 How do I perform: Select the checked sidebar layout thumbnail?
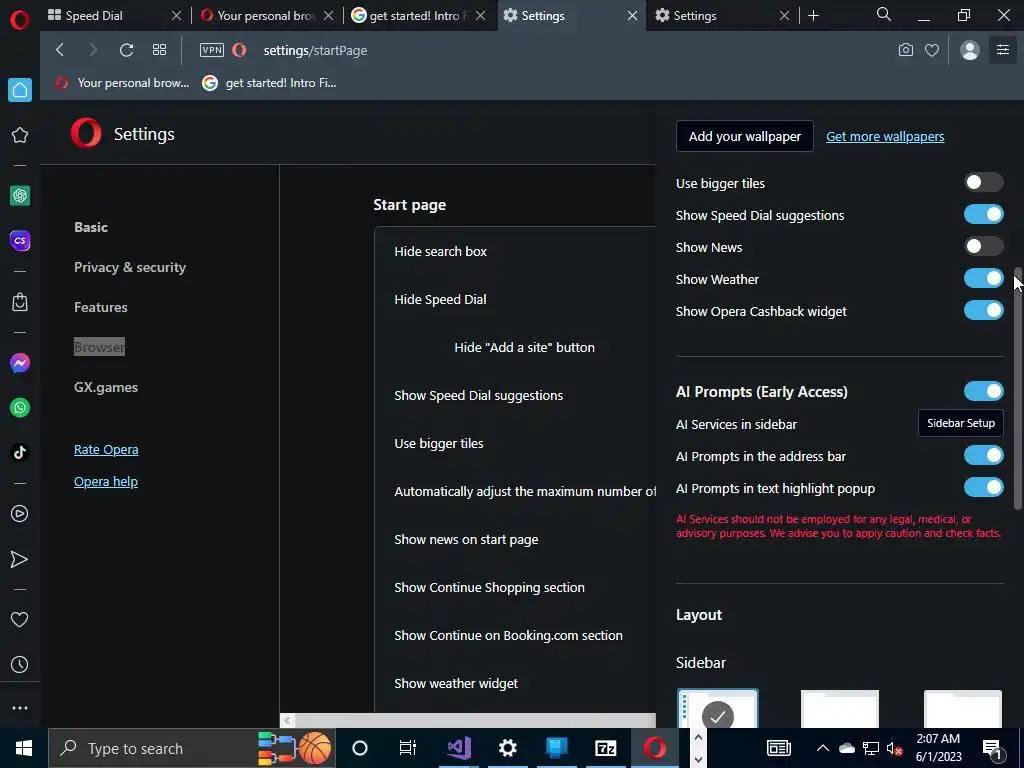718,709
